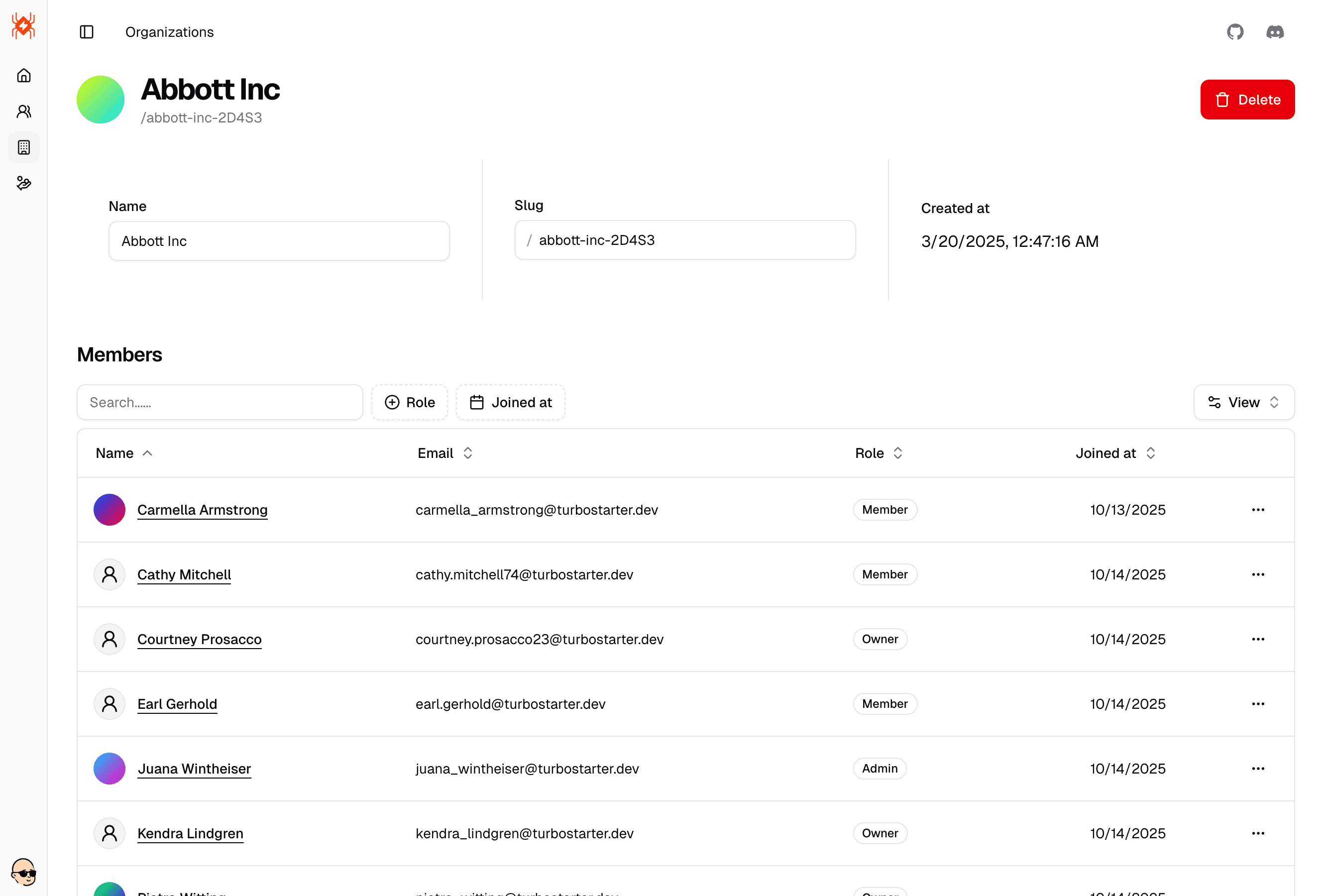Click the app logo at top left
Screen dimensions: 1324x896
pos(24,26)
